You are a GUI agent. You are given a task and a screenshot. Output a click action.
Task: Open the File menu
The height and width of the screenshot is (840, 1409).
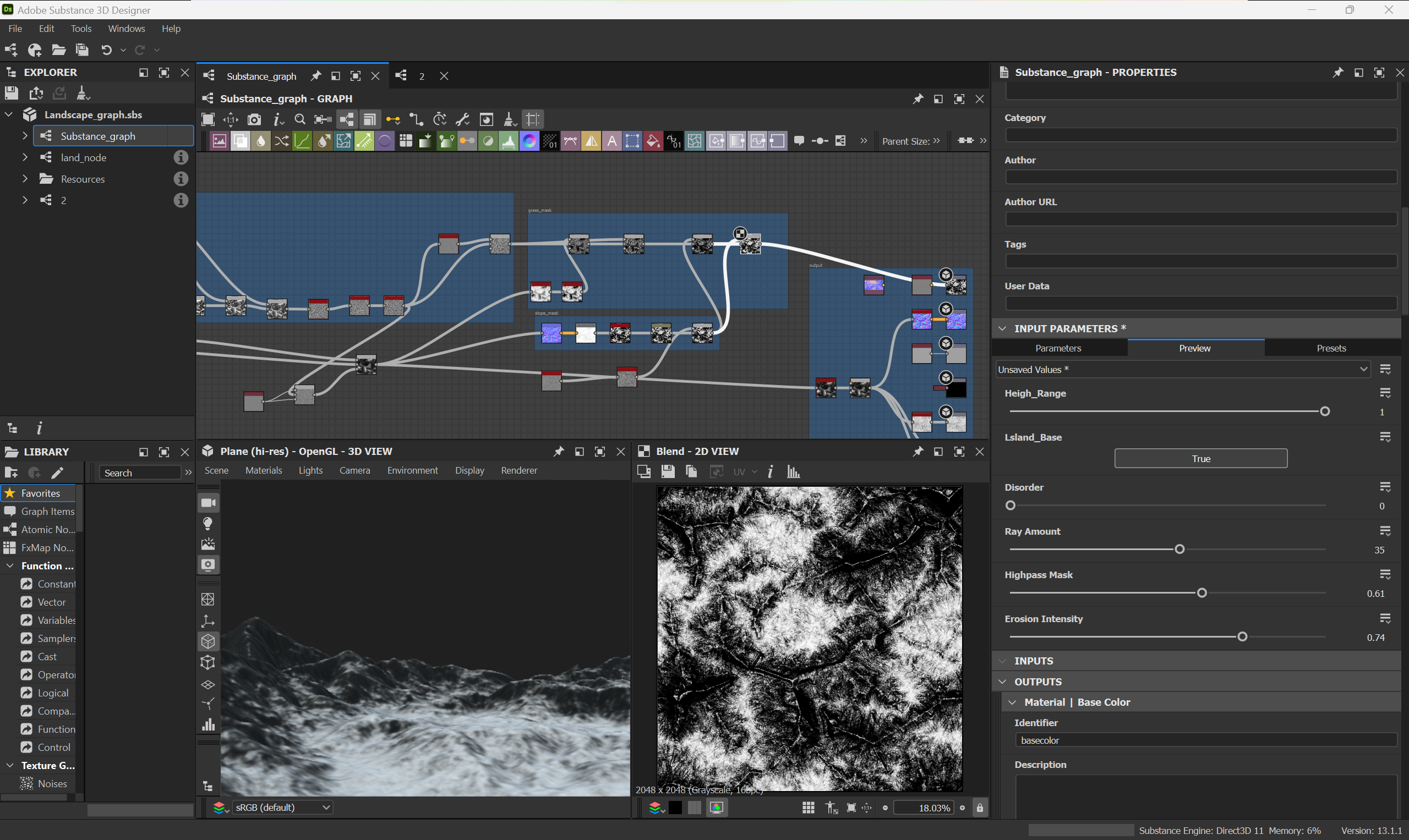(15, 29)
